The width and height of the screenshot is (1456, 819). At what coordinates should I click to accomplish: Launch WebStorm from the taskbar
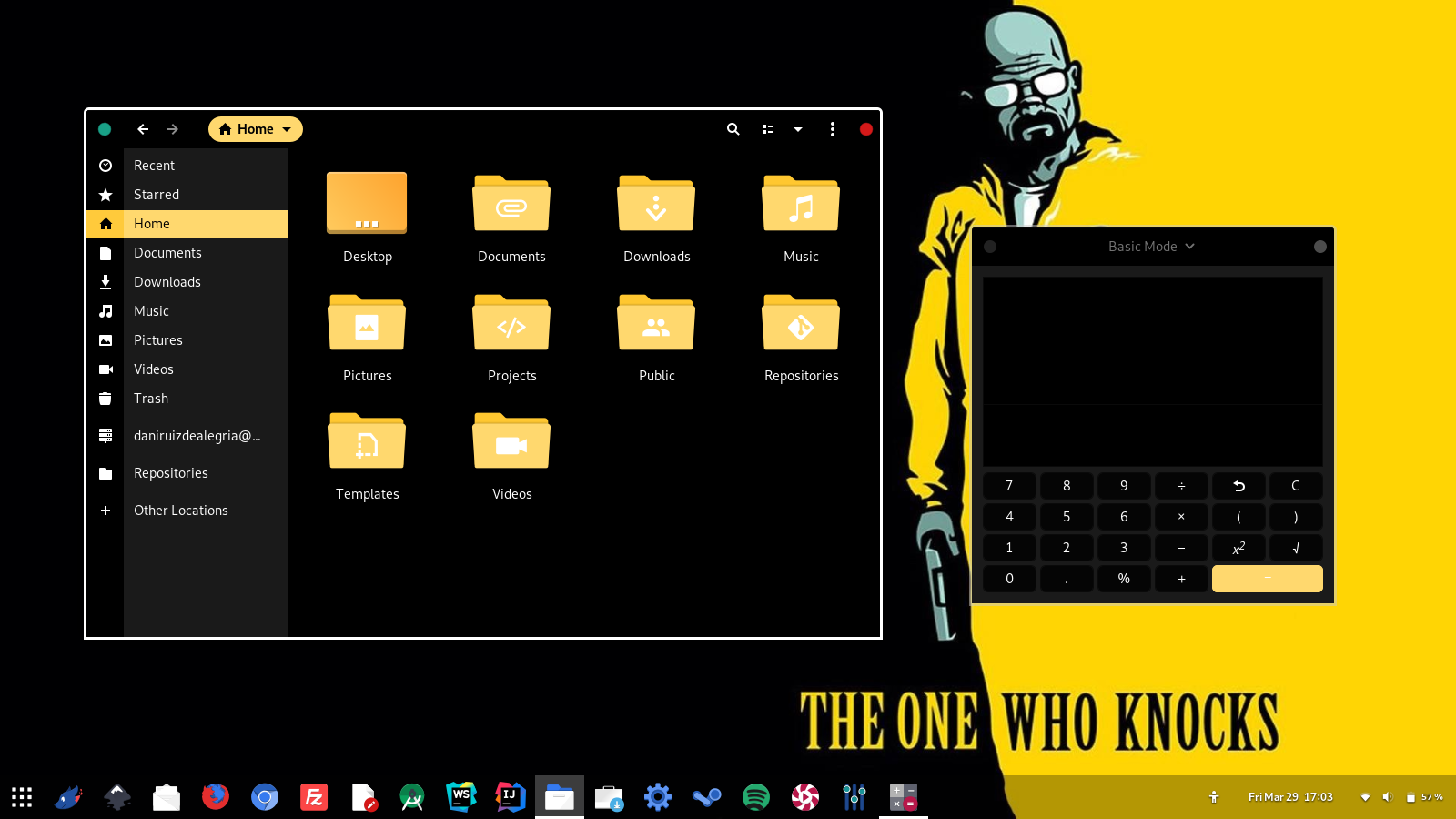pos(461,797)
